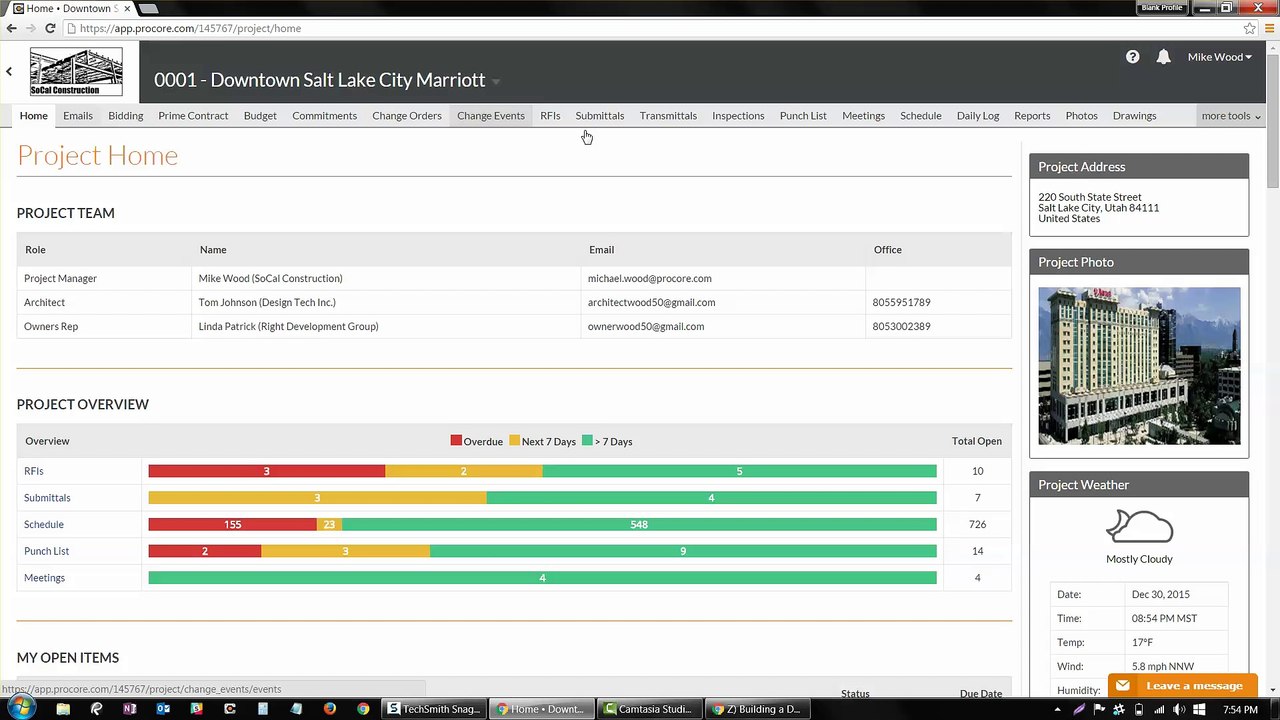Viewport: 1280px width, 720px height.
Task: Click the Schedule link in Project Overview
Action: (x=44, y=524)
